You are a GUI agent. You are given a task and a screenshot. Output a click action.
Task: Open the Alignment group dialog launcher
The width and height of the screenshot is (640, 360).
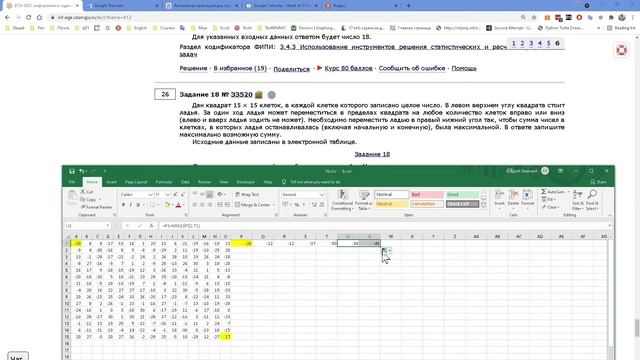point(276,215)
